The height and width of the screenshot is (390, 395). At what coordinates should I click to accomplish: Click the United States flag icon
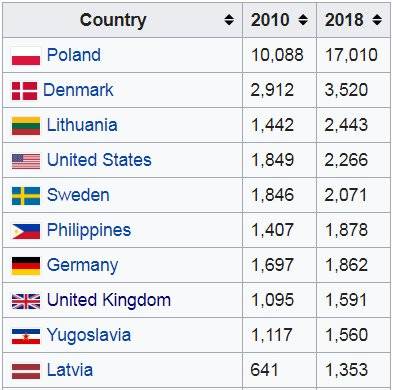point(26,161)
